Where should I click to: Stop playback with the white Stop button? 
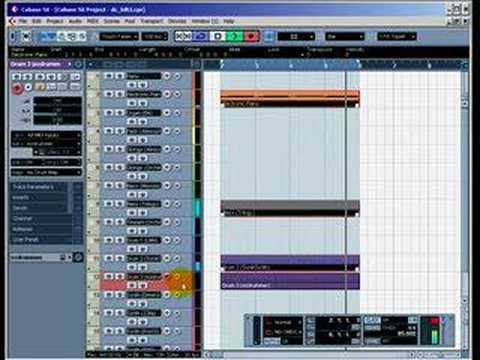coord(218,36)
